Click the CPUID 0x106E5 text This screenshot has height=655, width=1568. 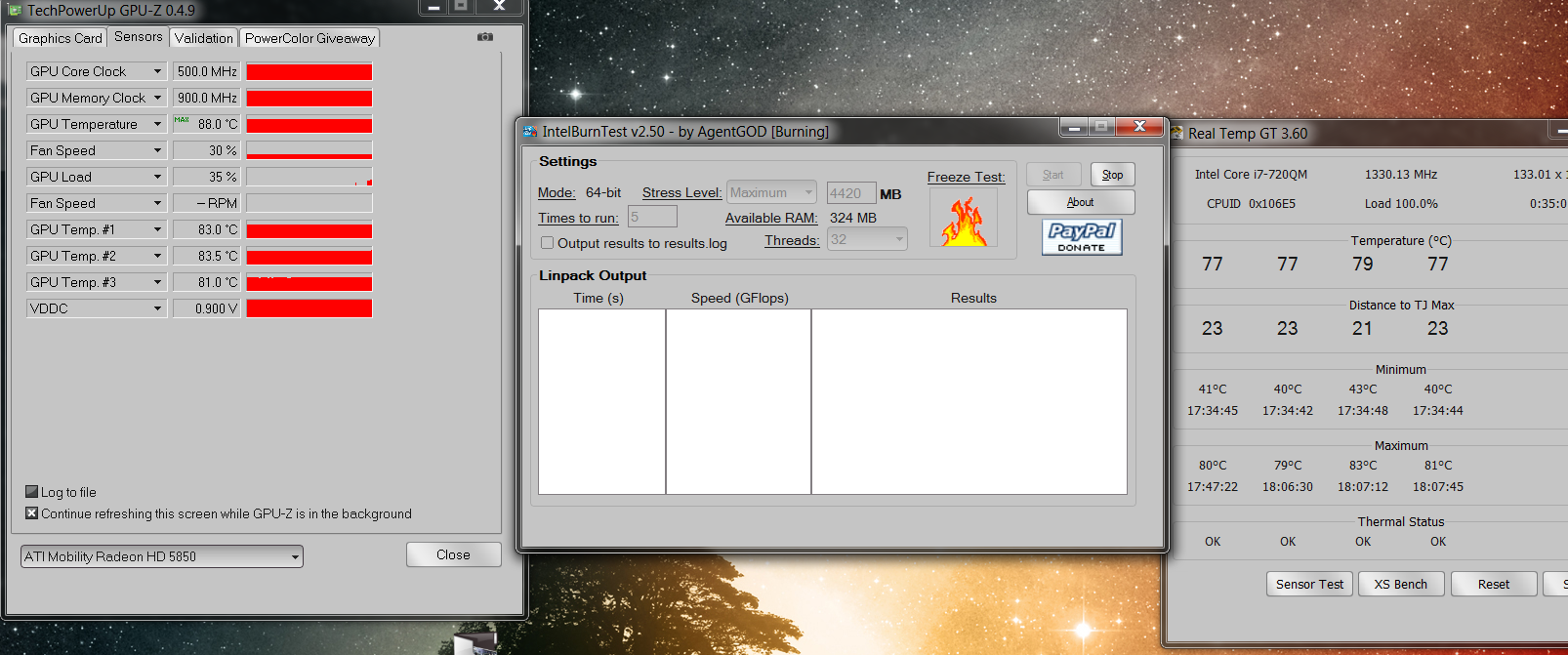pyautogui.click(x=1251, y=203)
